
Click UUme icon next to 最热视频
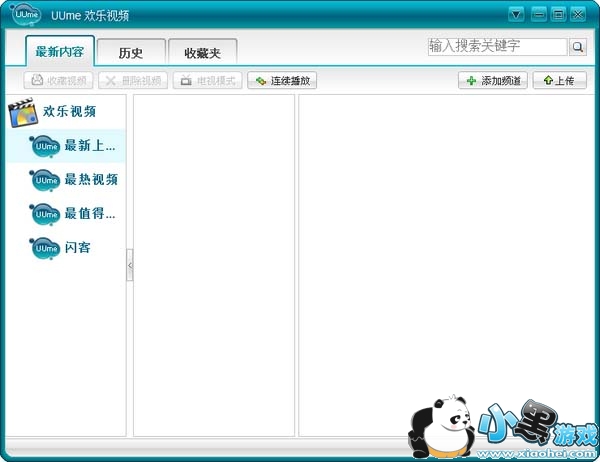pyautogui.click(x=45, y=180)
